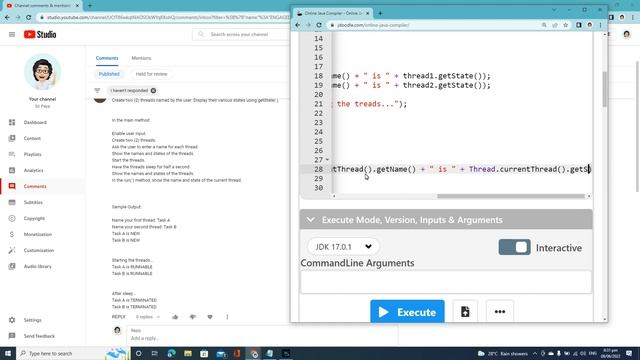Reload the JDoodle compiler page
This screenshot has width=640, height=360.
[319, 25]
